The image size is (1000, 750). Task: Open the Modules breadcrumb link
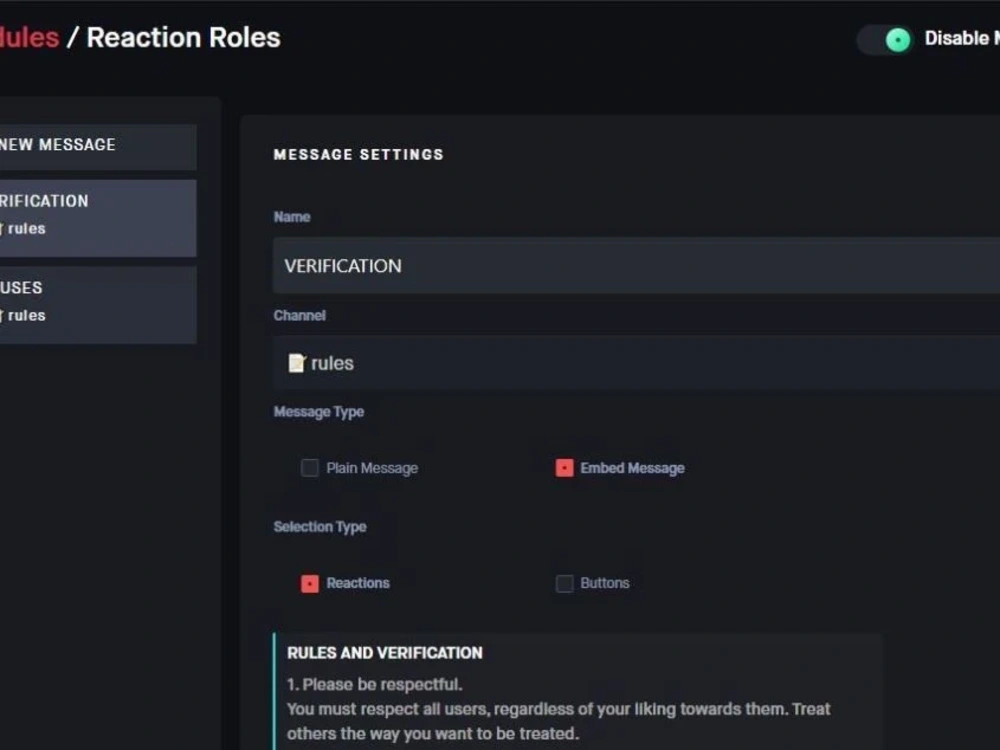point(30,37)
